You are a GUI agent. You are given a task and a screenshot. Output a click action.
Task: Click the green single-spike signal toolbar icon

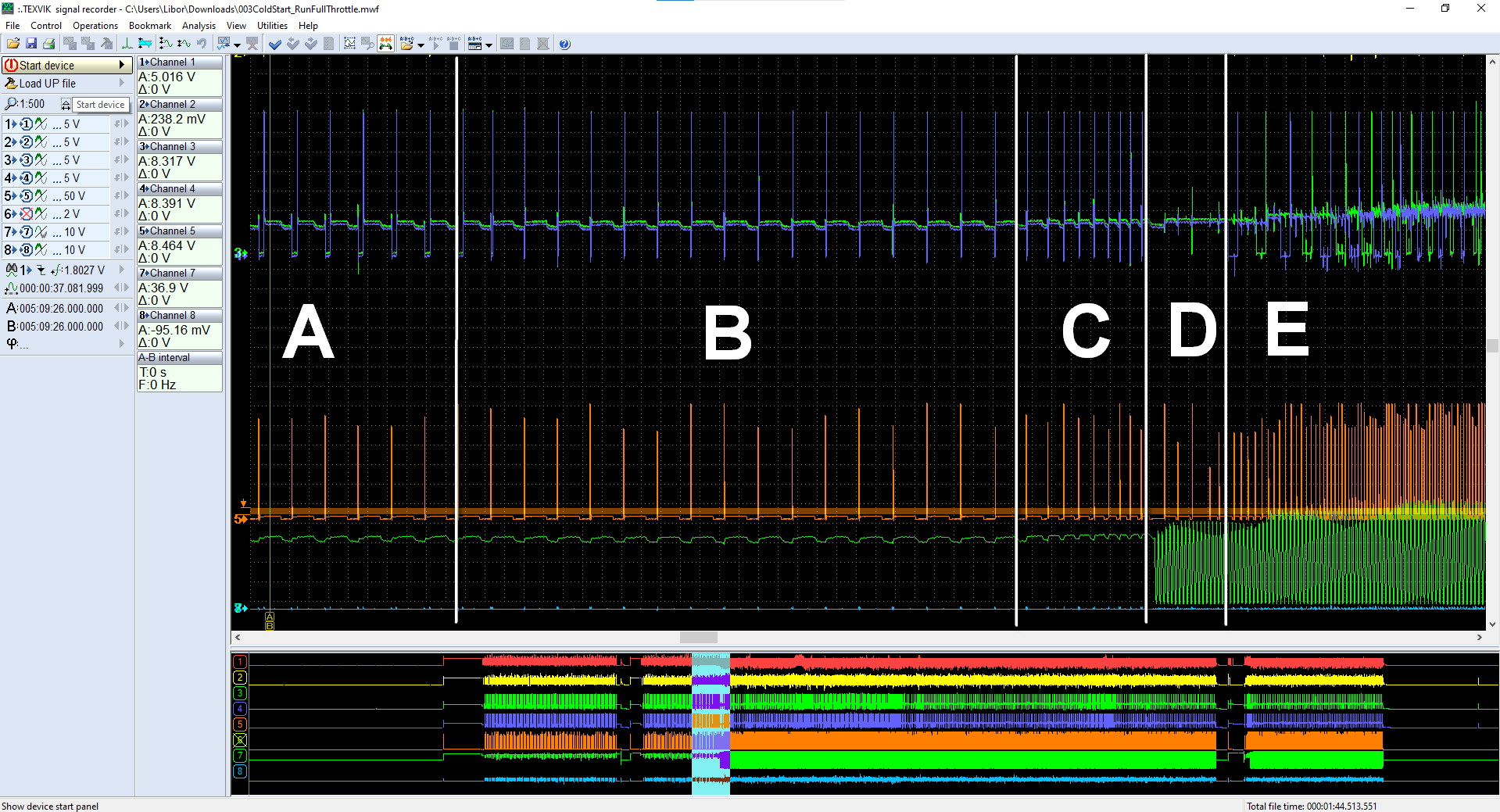[127, 44]
